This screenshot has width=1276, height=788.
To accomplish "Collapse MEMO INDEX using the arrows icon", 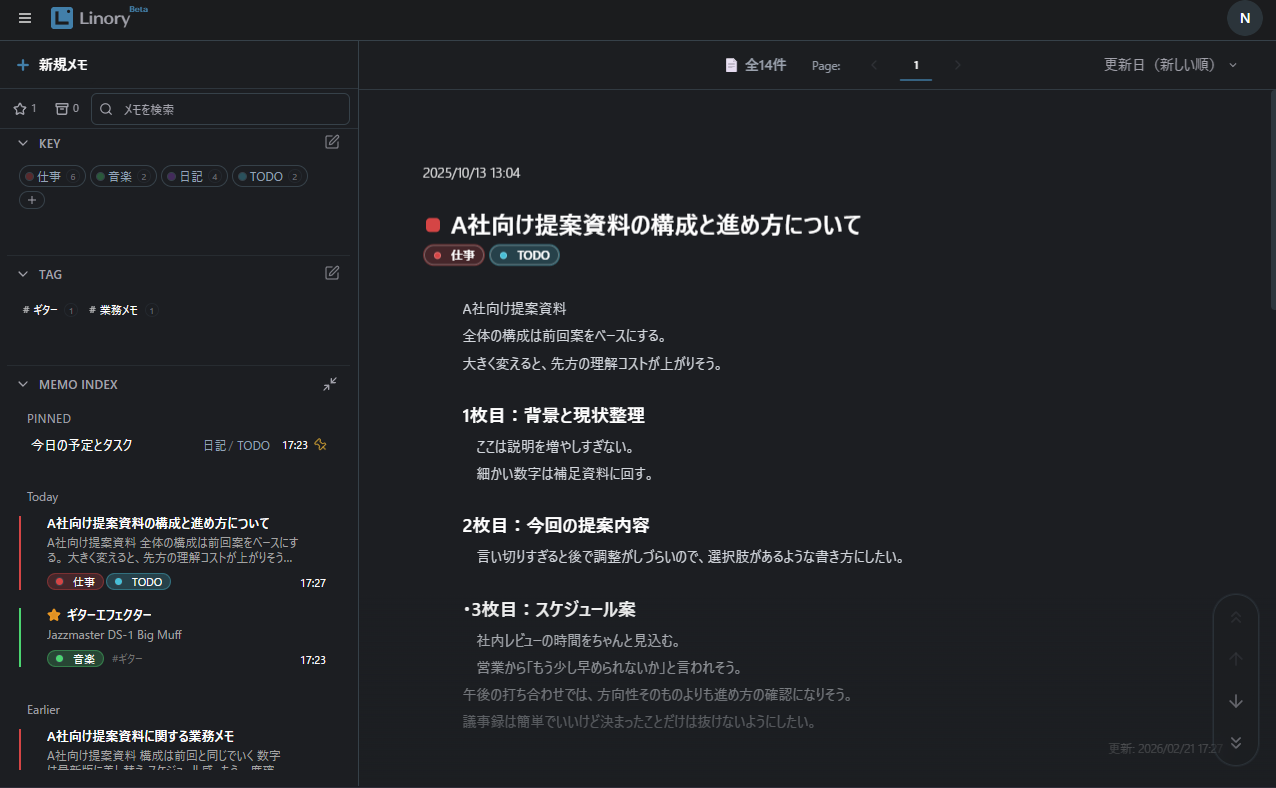I will tap(330, 384).
